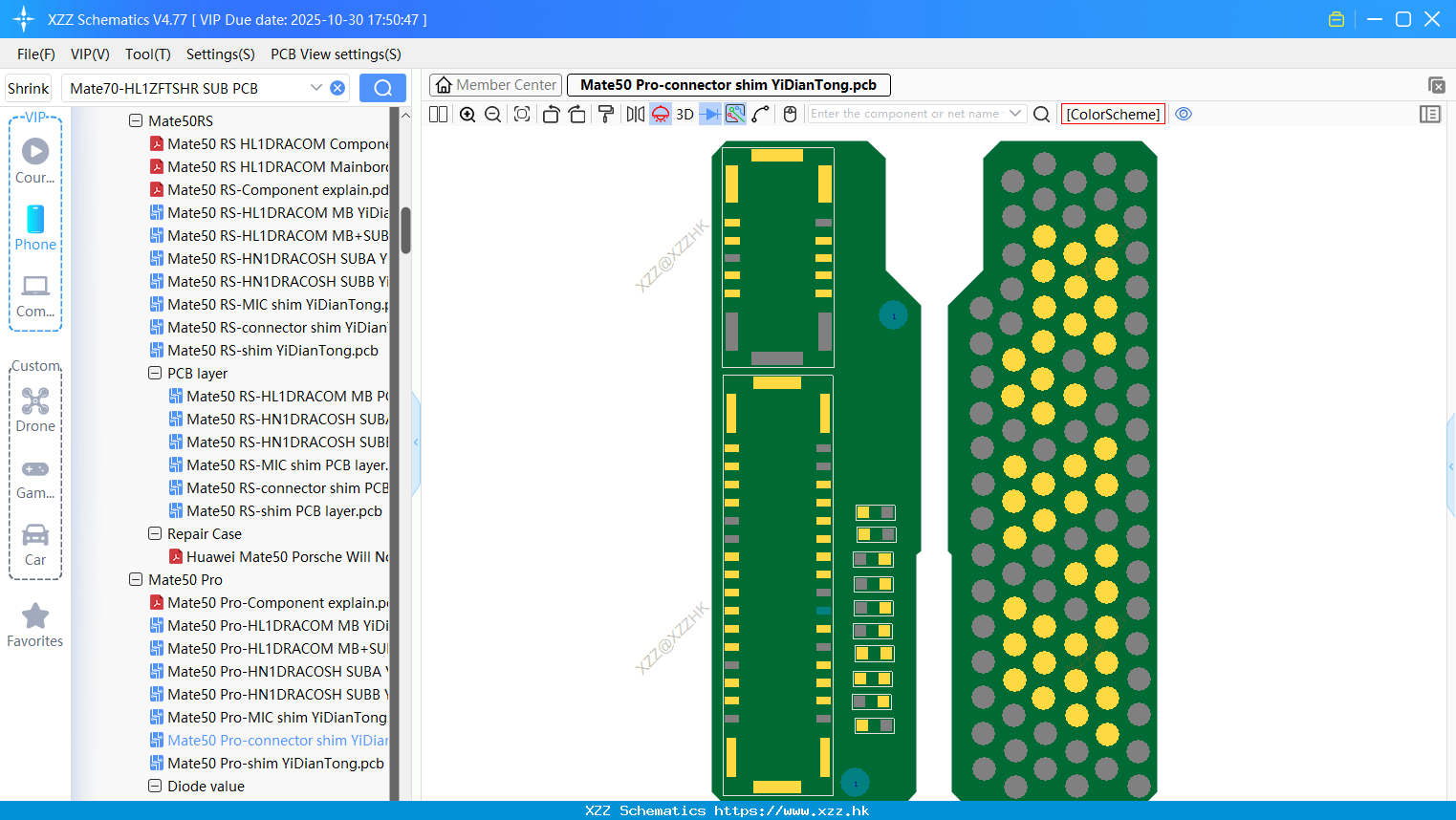Screen dimensions: 1456x820
Task: Open Huawei Mate50 Porsche repair case
Action: point(279,556)
